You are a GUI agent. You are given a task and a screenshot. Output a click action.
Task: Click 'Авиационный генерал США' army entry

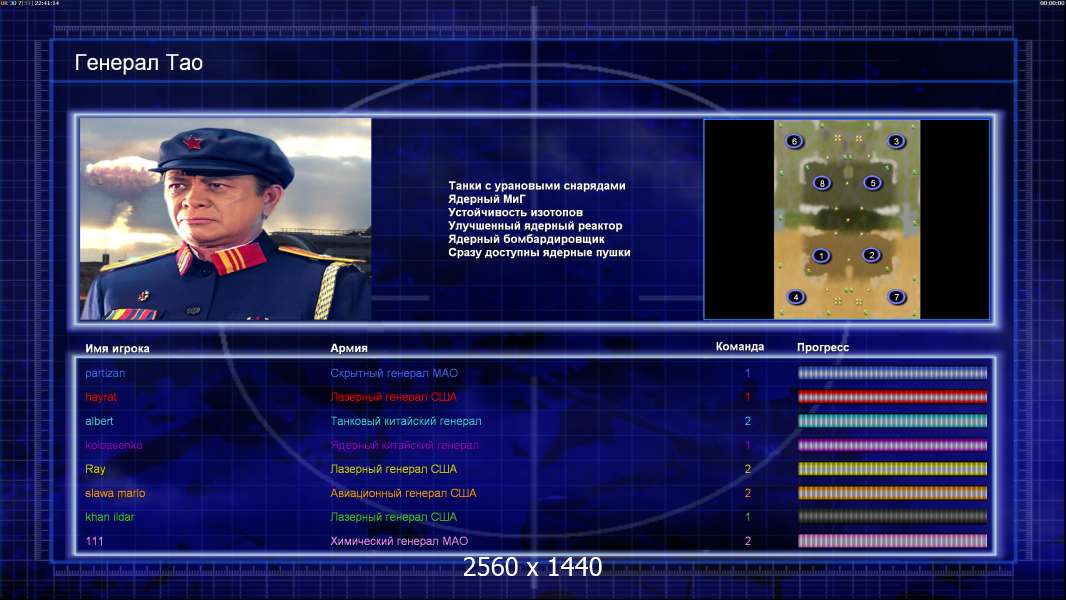403,493
